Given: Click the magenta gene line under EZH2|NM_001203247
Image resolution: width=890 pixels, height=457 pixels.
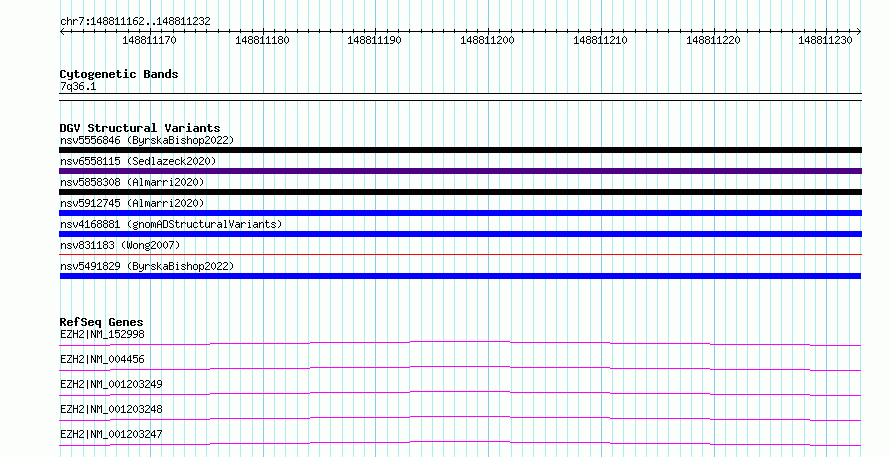Looking at the screenshot, I should click(460, 442).
